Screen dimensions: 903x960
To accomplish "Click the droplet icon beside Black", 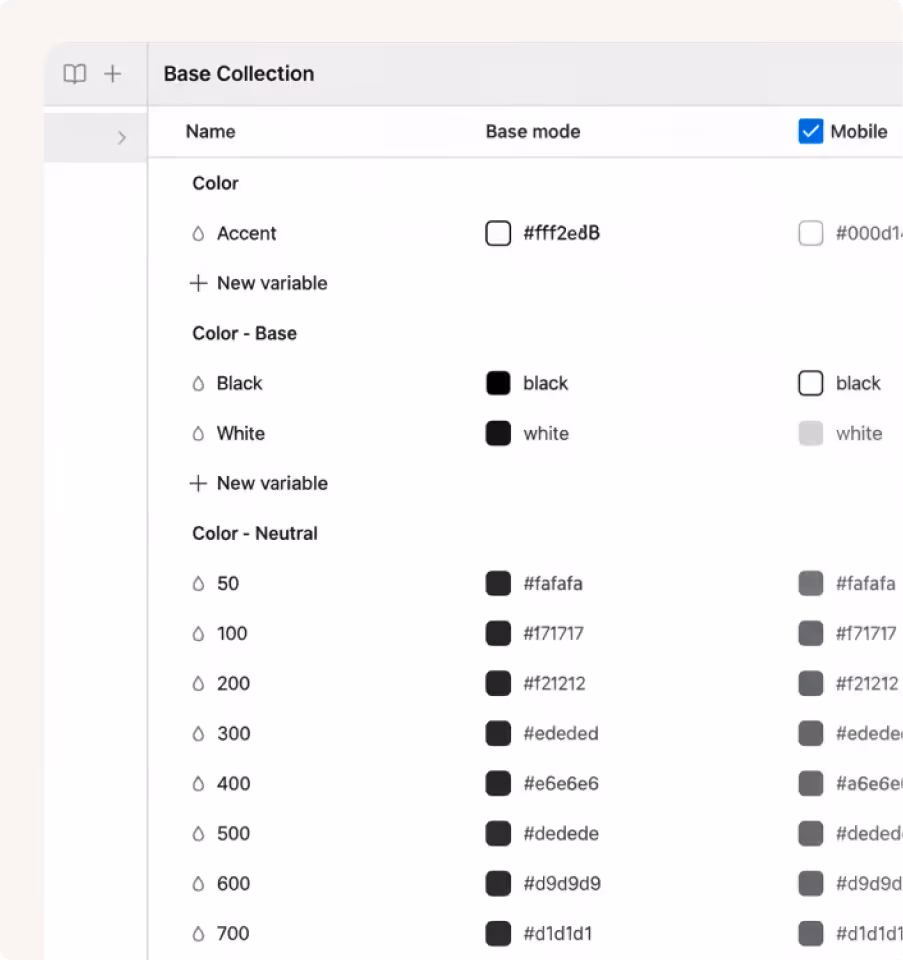I will pyautogui.click(x=198, y=383).
